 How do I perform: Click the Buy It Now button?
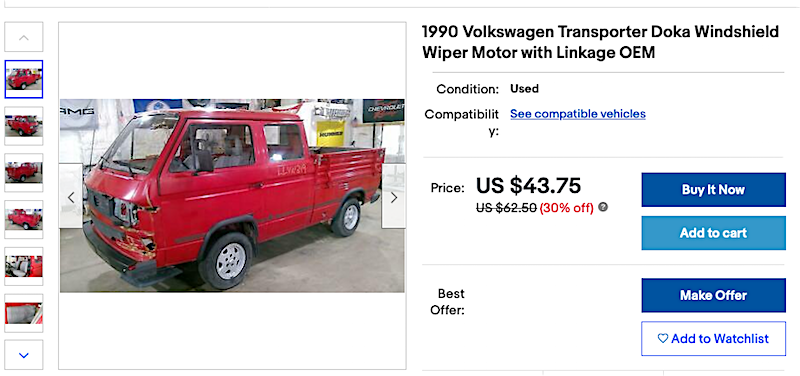point(713,190)
